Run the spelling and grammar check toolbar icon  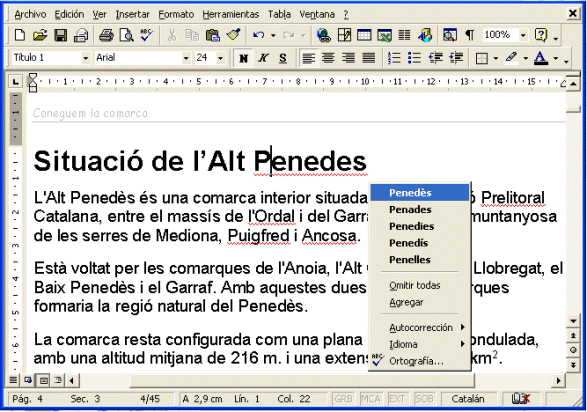click(147, 36)
